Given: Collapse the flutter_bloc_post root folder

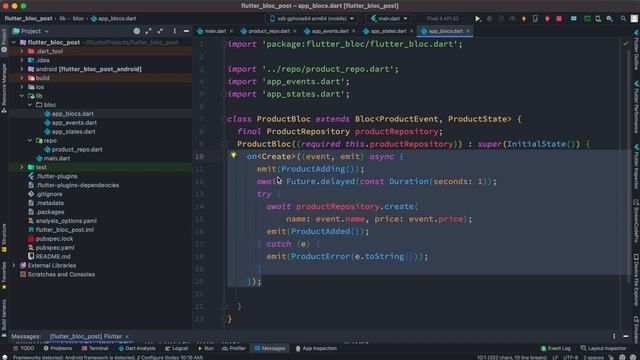Looking at the screenshot, I should [x=14, y=42].
